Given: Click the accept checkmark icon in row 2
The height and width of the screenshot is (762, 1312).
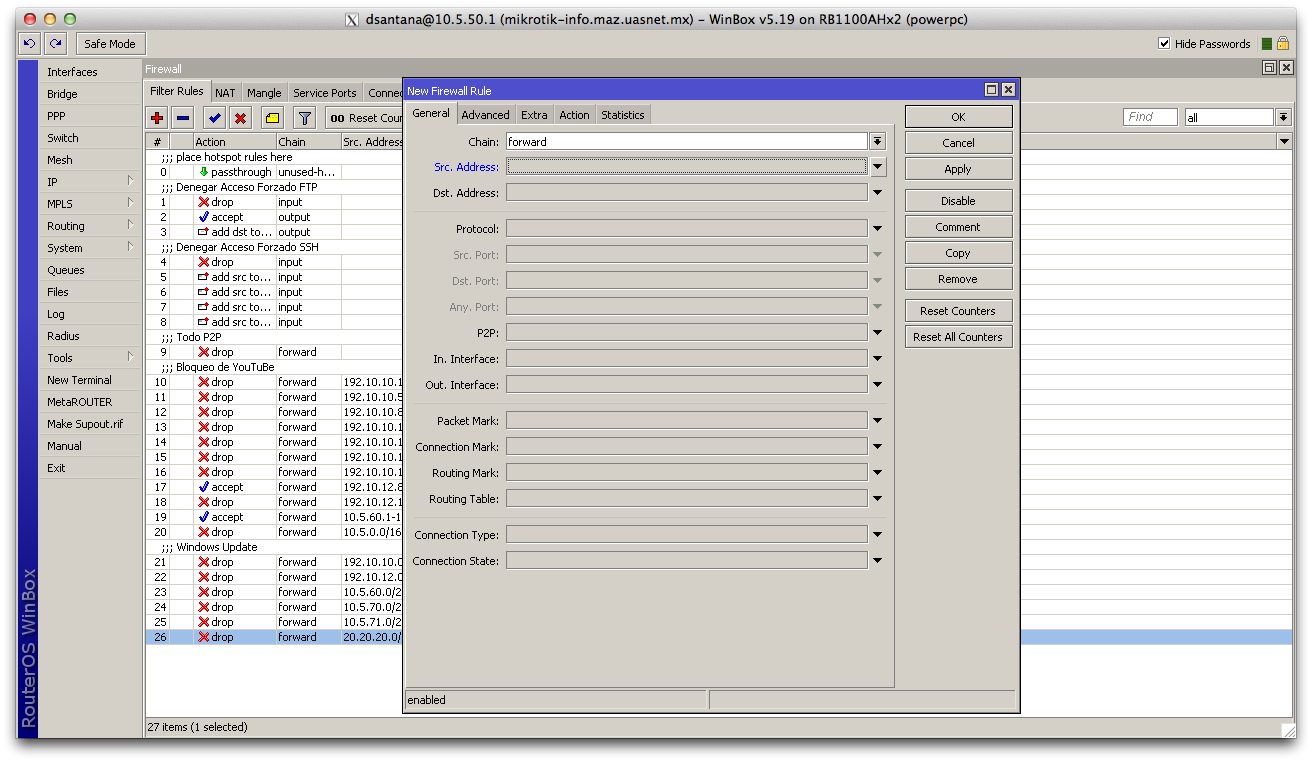Looking at the screenshot, I should tap(203, 217).
